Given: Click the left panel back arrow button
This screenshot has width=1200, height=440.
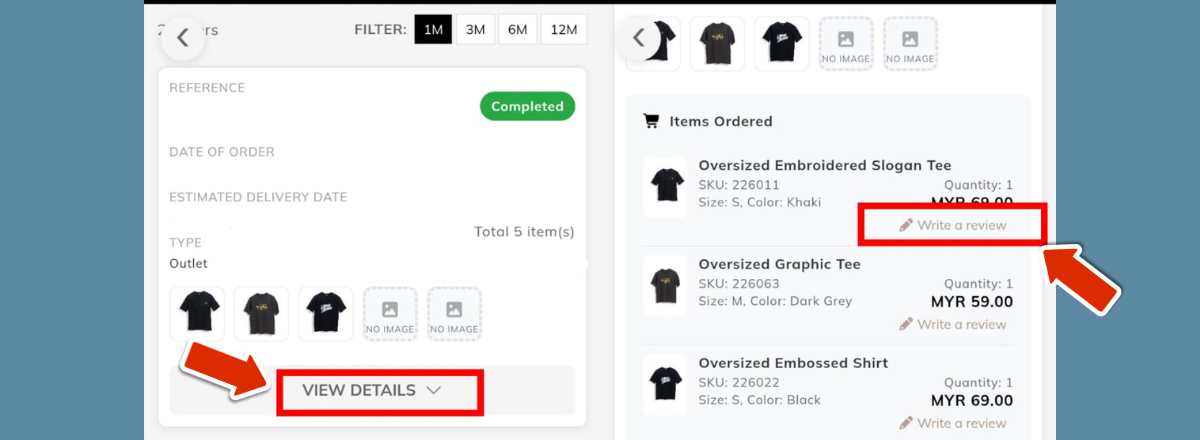Looking at the screenshot, I should (181, 38).
